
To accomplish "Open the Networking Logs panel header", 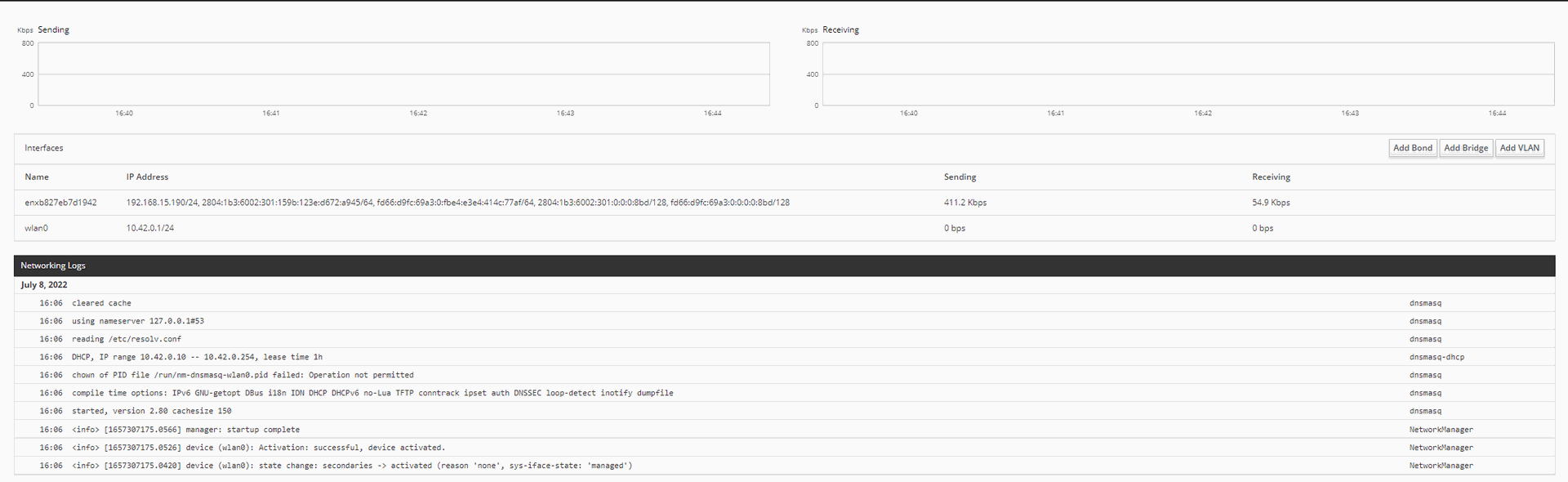I will click(x=53, y=266).
